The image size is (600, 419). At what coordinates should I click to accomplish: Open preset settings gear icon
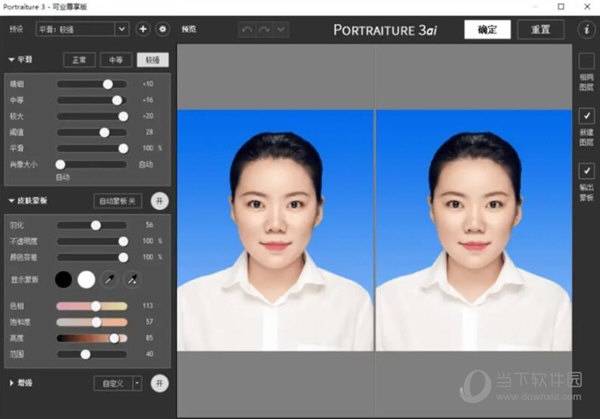point(163,29)
